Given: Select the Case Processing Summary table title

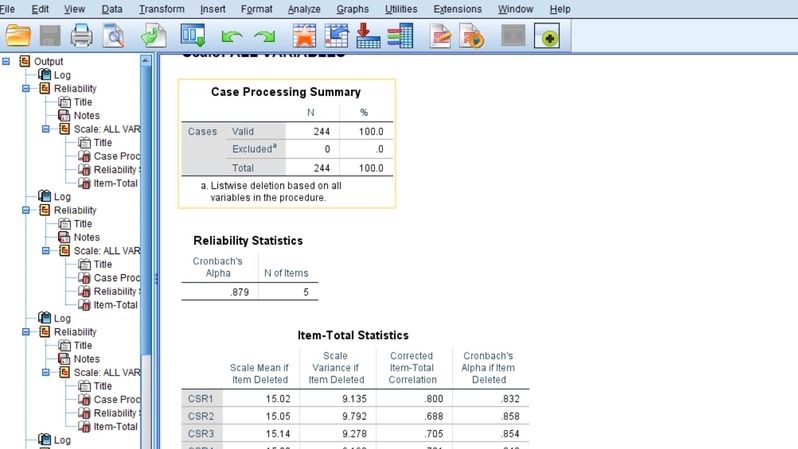Looking at the screenshot, I should (x=286, y=92).
